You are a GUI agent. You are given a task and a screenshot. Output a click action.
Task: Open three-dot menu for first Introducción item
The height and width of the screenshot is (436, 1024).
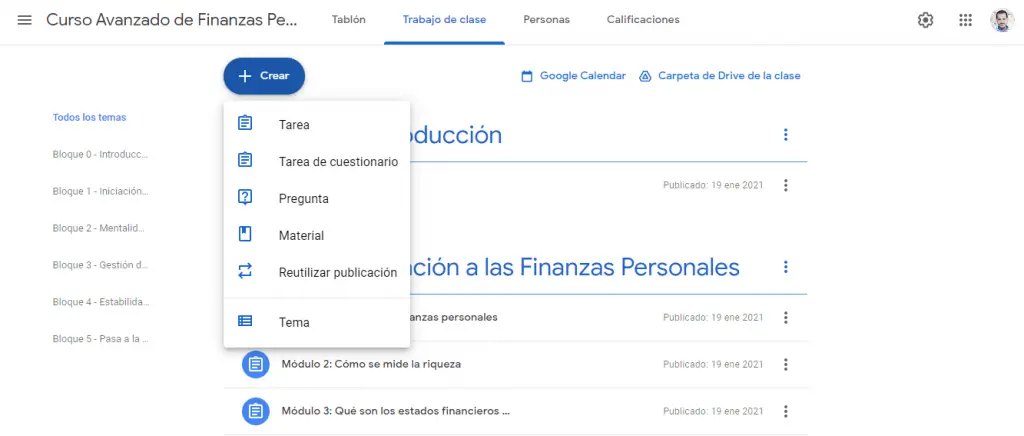(786, 185)
